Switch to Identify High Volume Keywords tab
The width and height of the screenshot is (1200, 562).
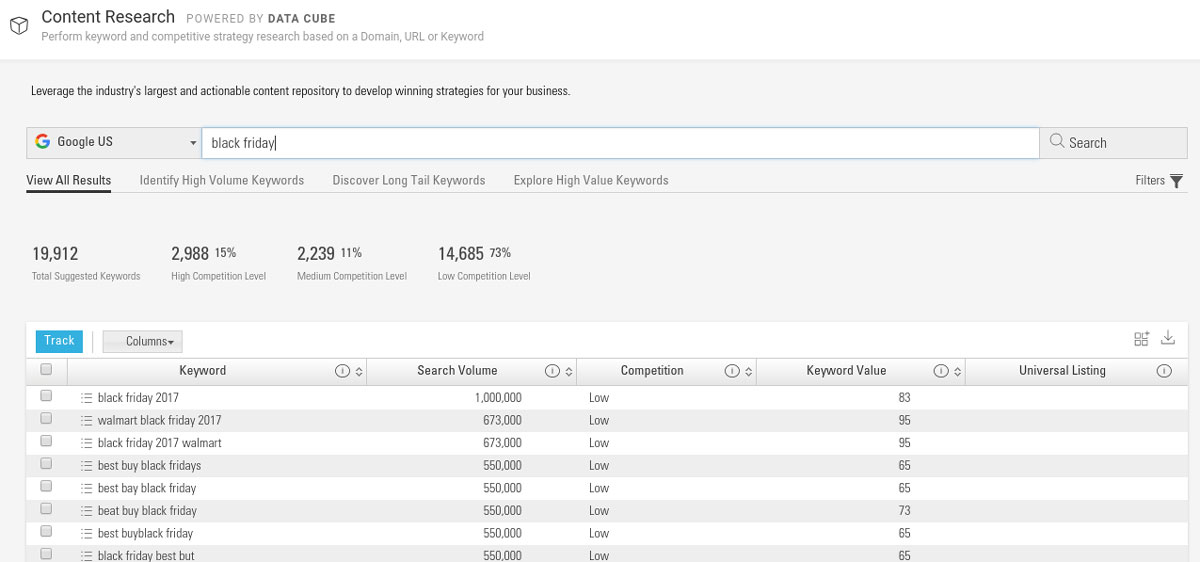tap(221, 181)
